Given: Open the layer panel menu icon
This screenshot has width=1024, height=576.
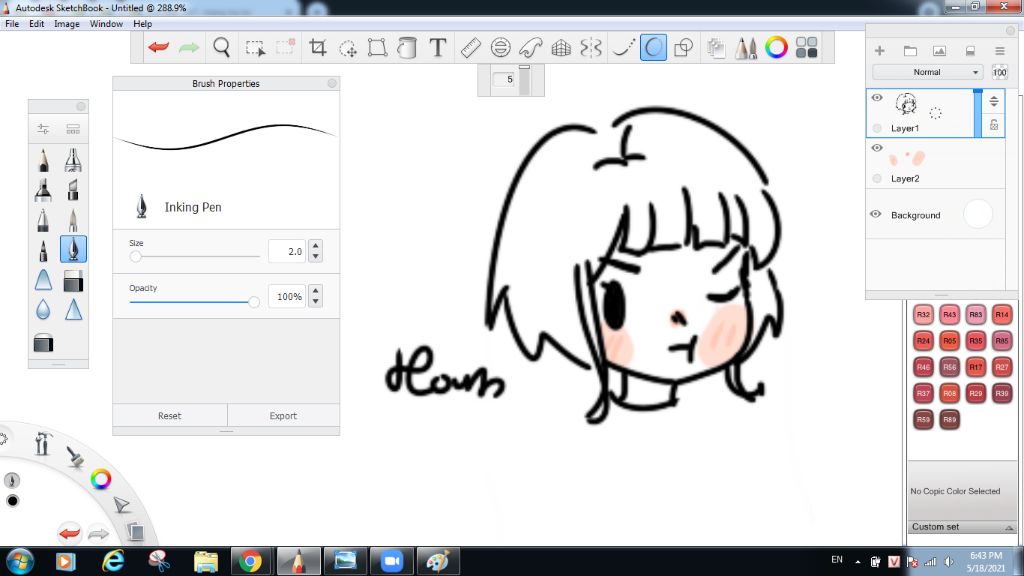Looking at the screenshot, I should tap(999, 50).
